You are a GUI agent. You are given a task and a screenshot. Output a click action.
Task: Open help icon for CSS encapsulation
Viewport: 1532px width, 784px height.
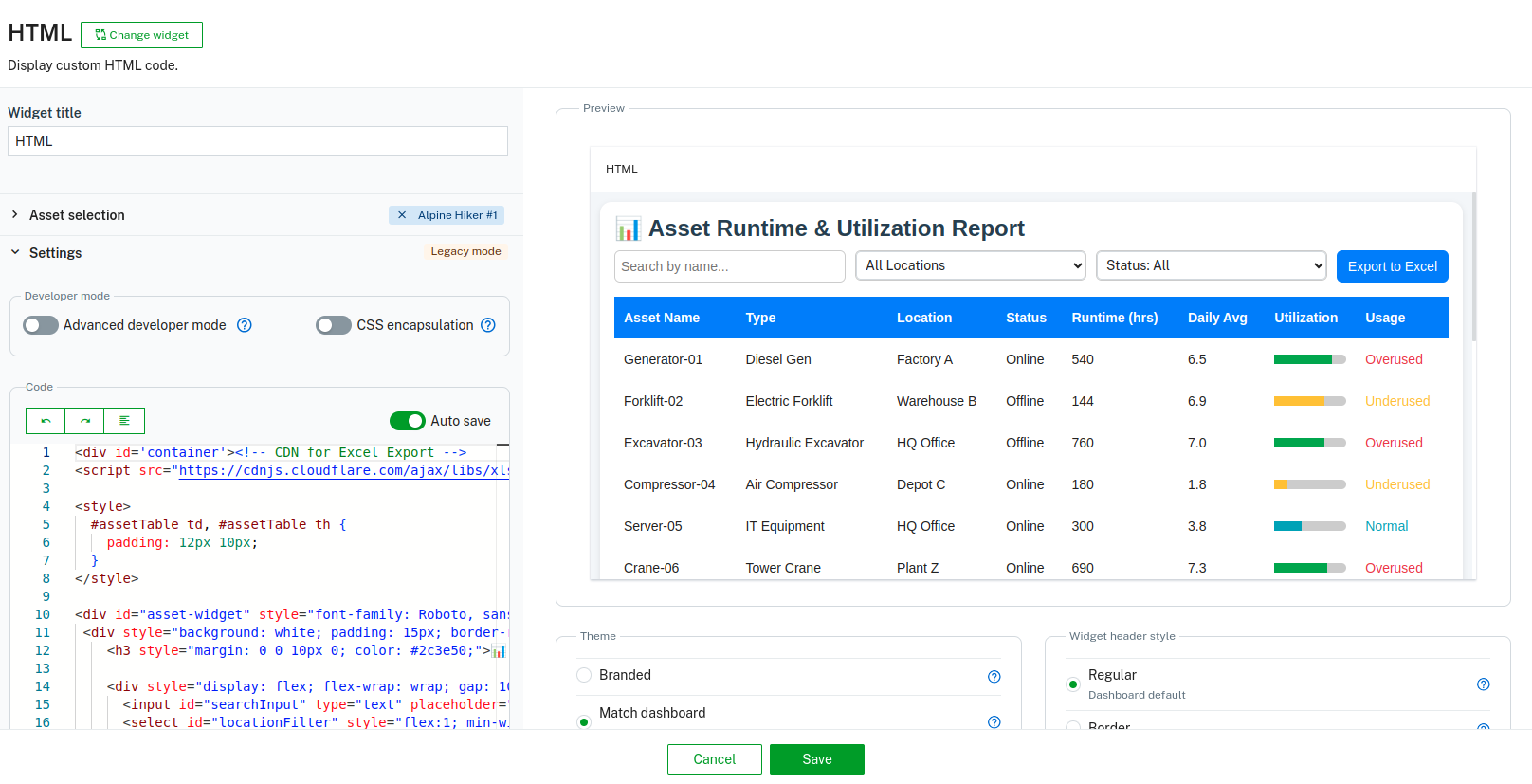pos(488,325)
